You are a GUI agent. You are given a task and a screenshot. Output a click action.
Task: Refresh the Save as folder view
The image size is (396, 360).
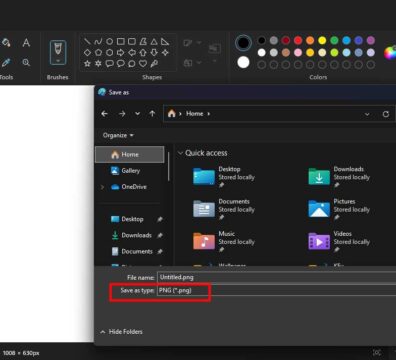click(x=386, y=114)
